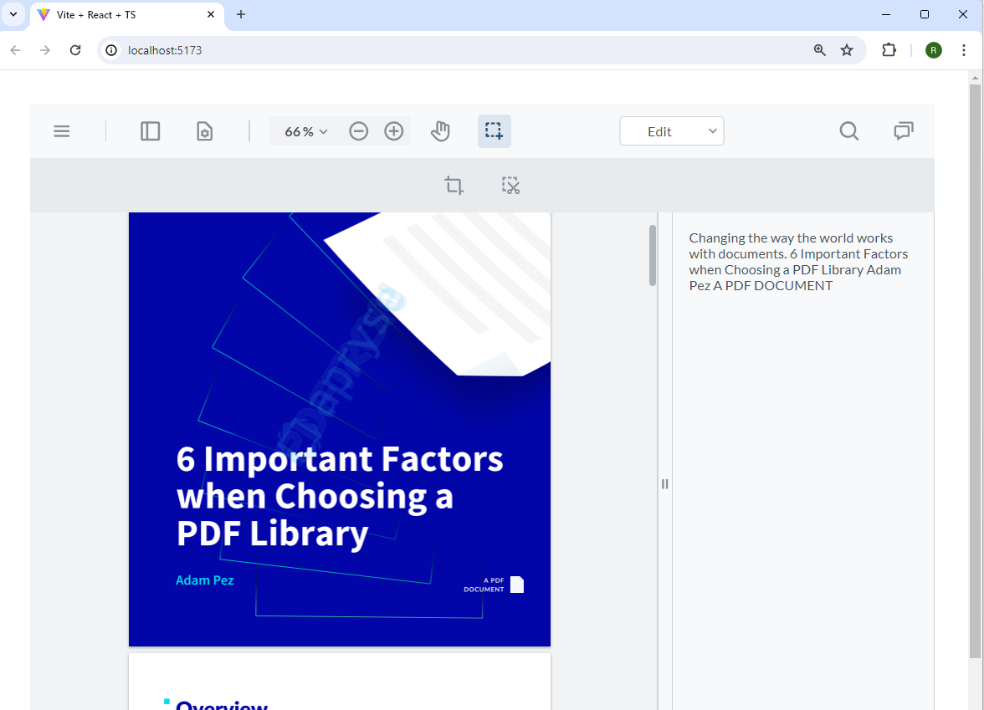Open the Chrome profile avatar
Image resolution: width=984 pixels, height=710 pixels.
[933, 50]
